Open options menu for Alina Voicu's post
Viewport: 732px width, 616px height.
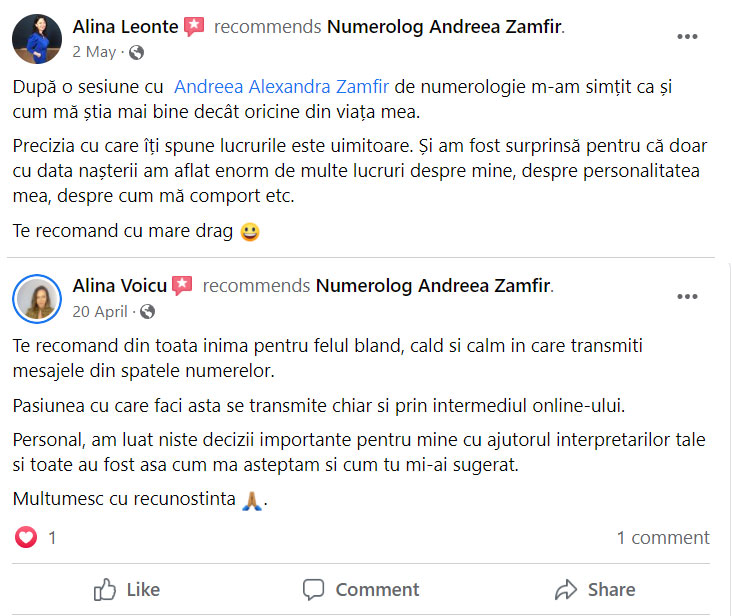tap(687, 296)
